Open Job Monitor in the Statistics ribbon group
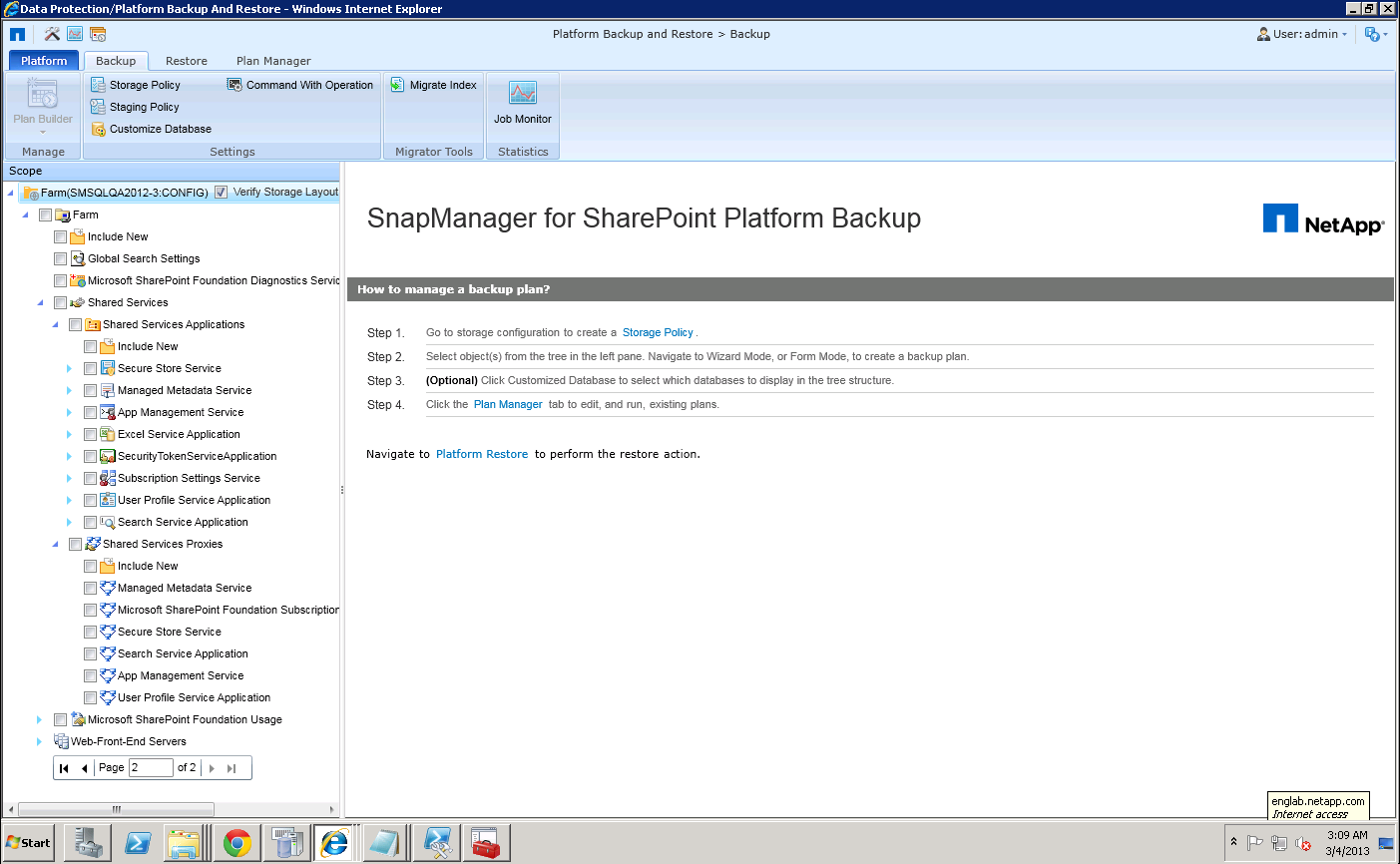This screenshot has height=864, width=1400. [x=523, y=103]
